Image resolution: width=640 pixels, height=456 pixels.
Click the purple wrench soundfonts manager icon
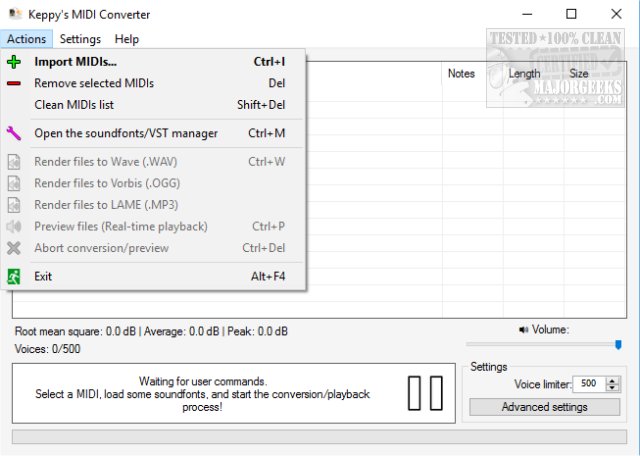[14, 133]
